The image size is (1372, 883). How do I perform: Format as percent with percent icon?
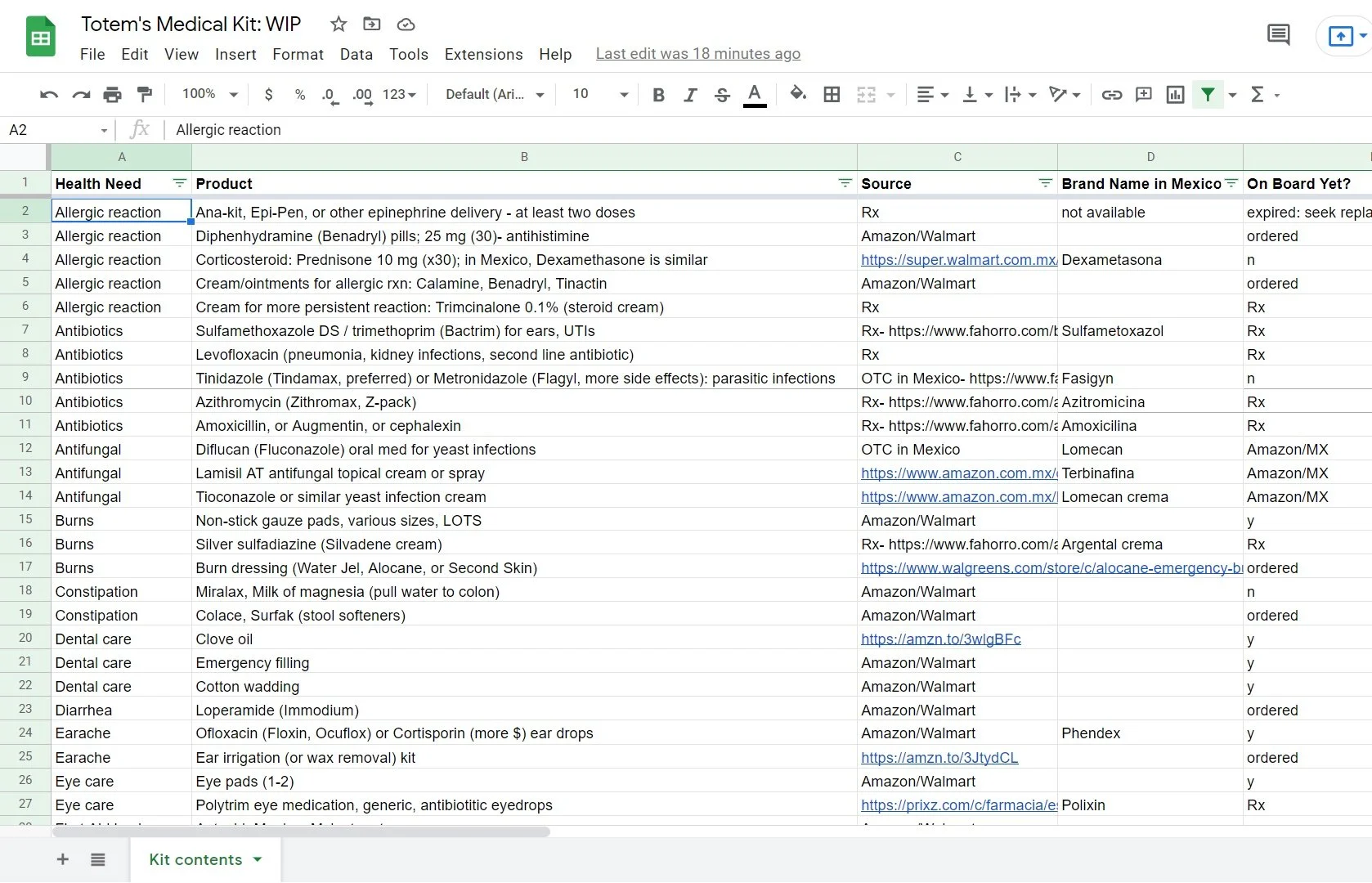click(x=300, y=95)
